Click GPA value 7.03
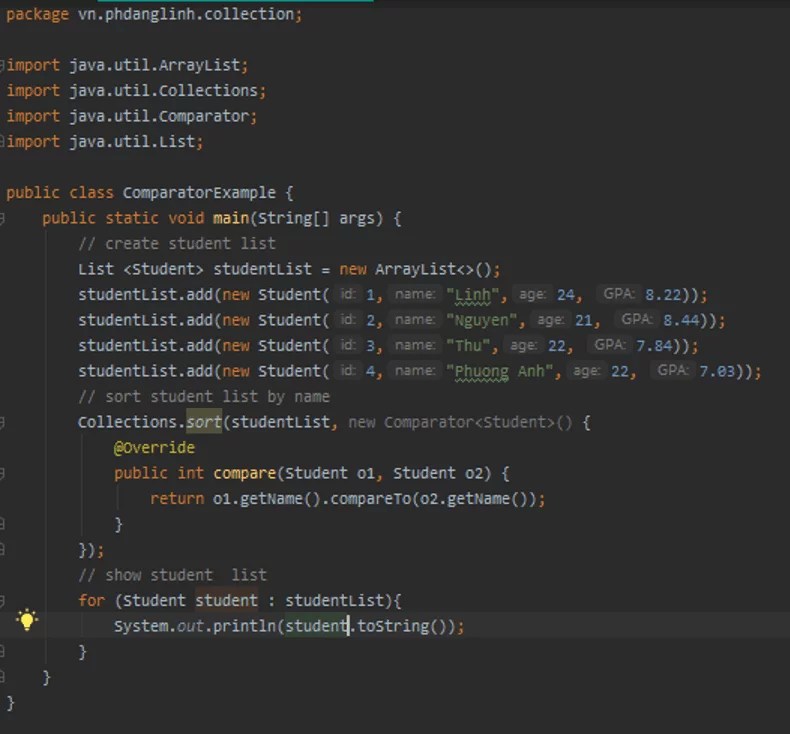Image resolution: width=790 pixels, height=734 pixels. tap(717, 371)
